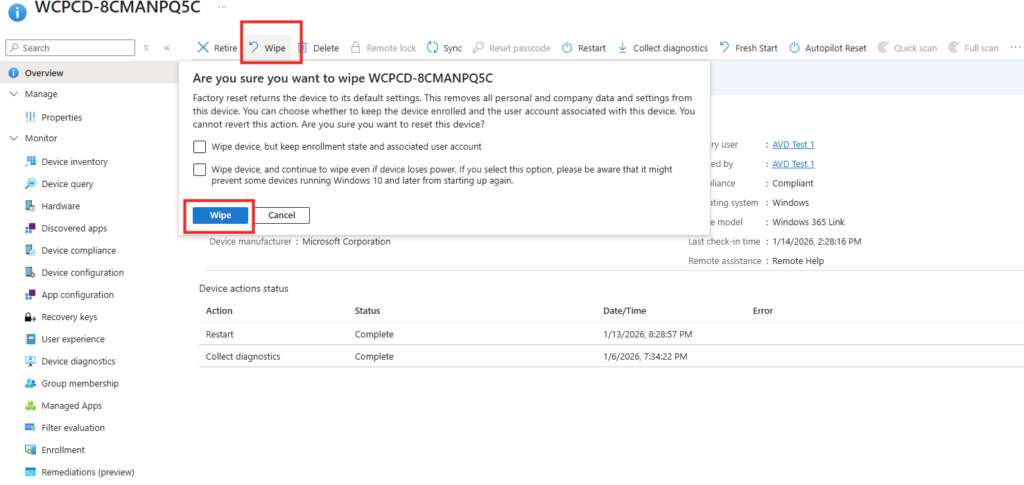Click the Restart device icon
This screenshot has width=1024, height=485.
tap(567, 48)
